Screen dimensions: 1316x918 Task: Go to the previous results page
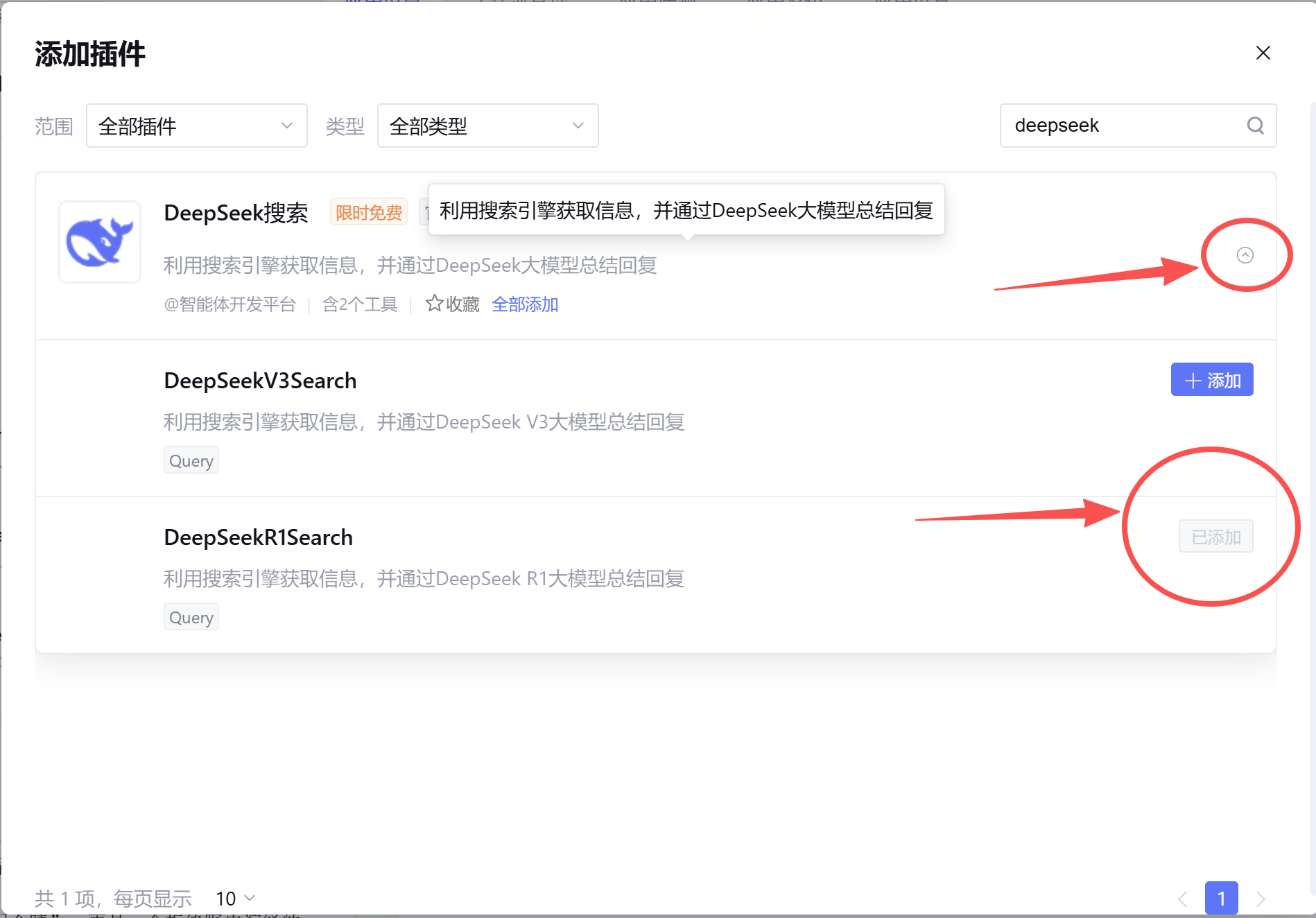1183,899
